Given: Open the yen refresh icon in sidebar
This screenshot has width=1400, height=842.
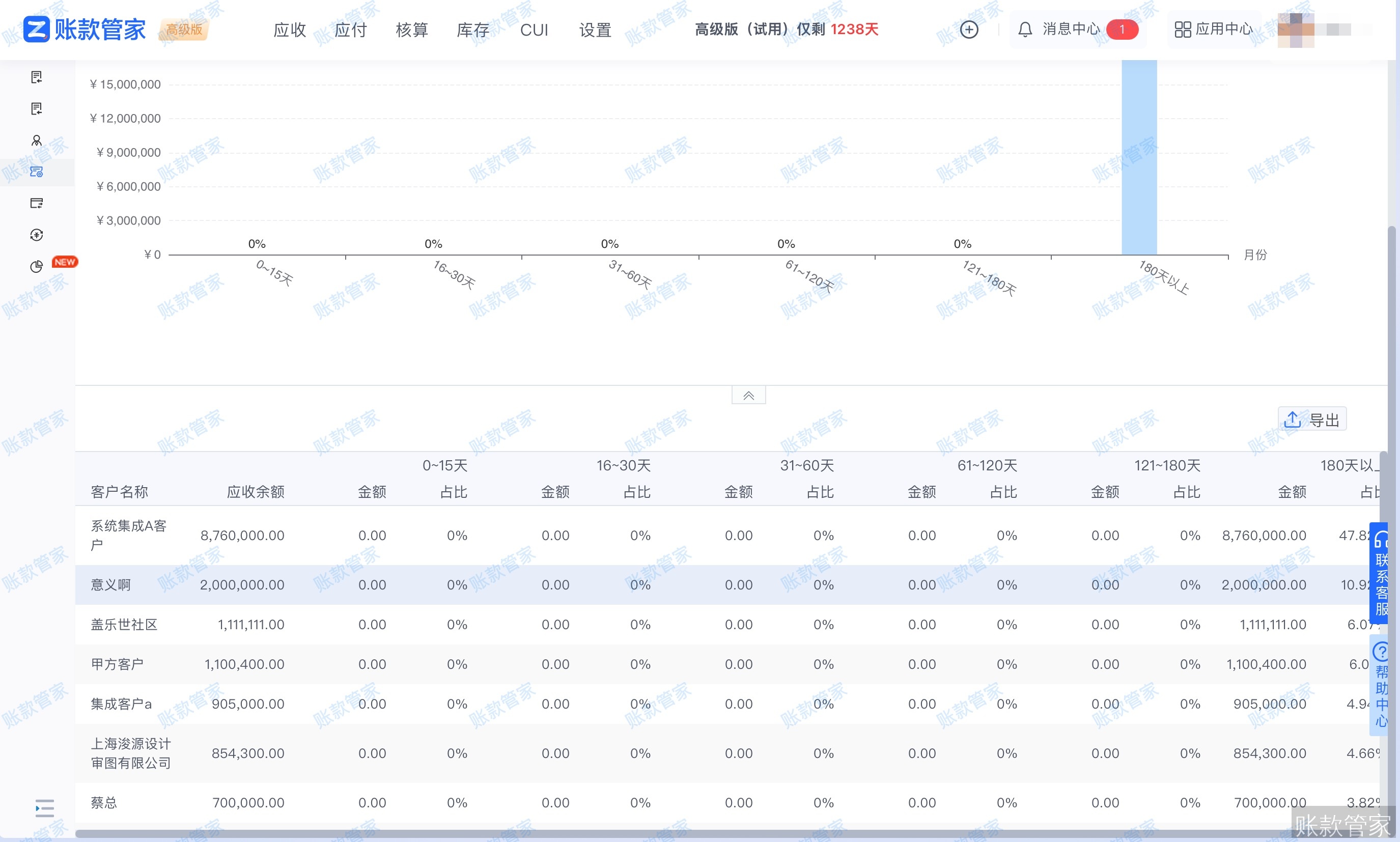Looking at the screenshot, I should tap(37, 234).
